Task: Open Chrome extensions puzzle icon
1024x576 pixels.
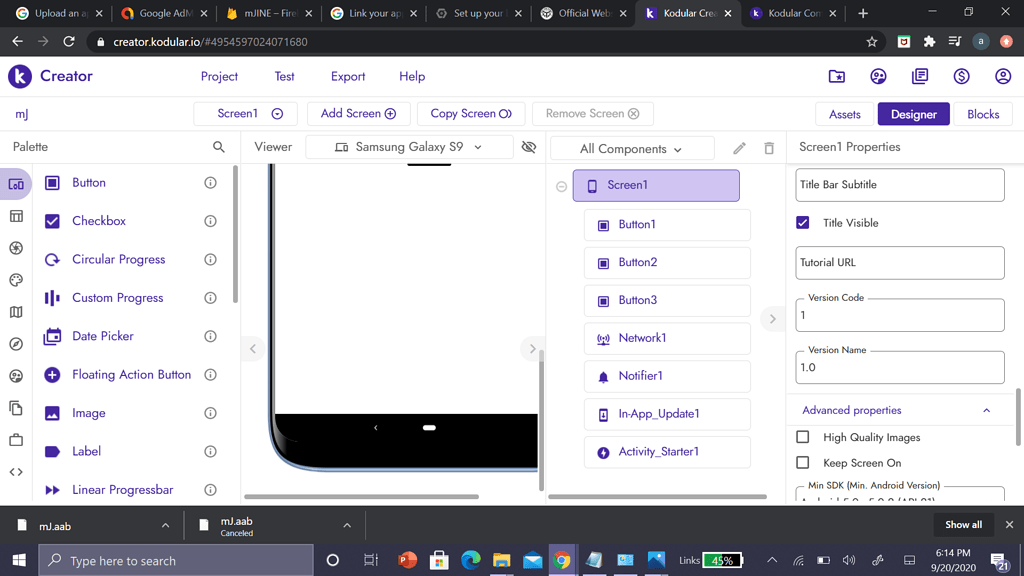Action: [x=929, y=42]
